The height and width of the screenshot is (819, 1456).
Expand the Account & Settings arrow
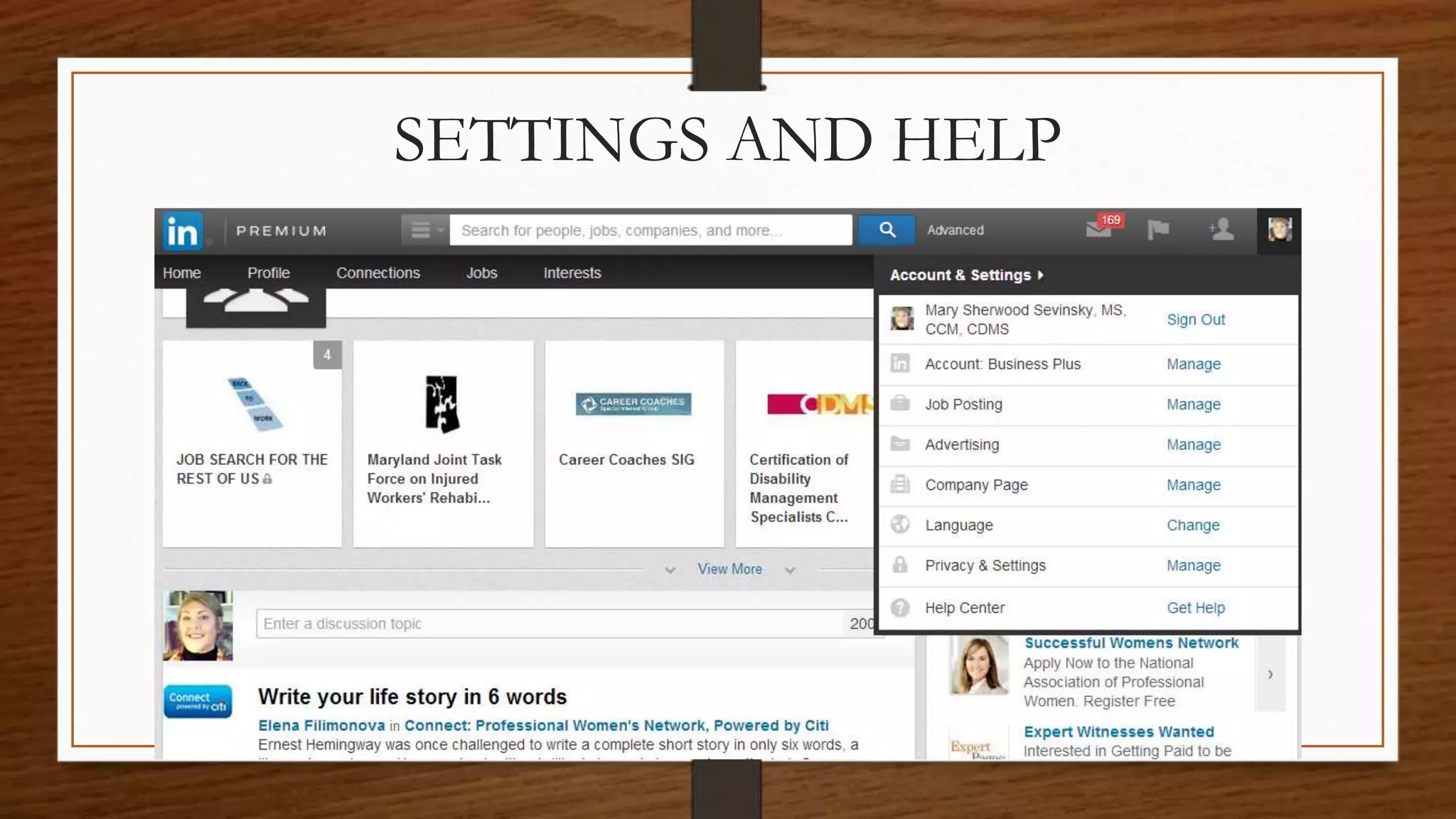pyautogui.click(x=1041, y=275)
